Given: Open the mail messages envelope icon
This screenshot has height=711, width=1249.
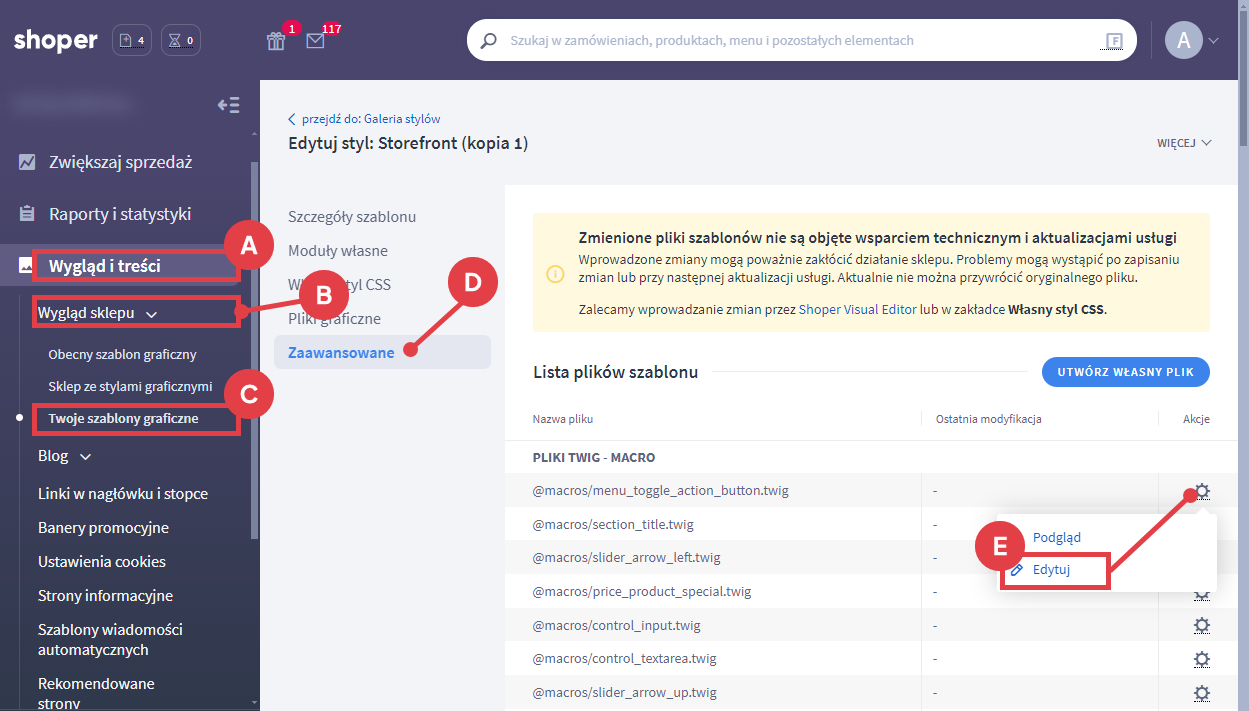Looking at the screenshot, I should tap(316, 41).
